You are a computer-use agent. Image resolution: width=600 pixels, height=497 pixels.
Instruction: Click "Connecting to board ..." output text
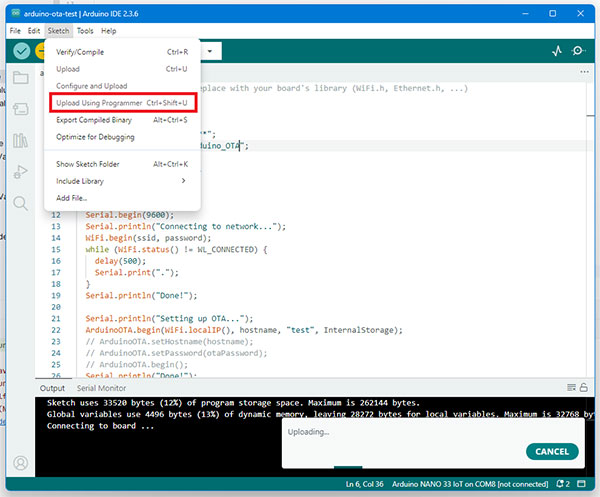coord(100,426)
